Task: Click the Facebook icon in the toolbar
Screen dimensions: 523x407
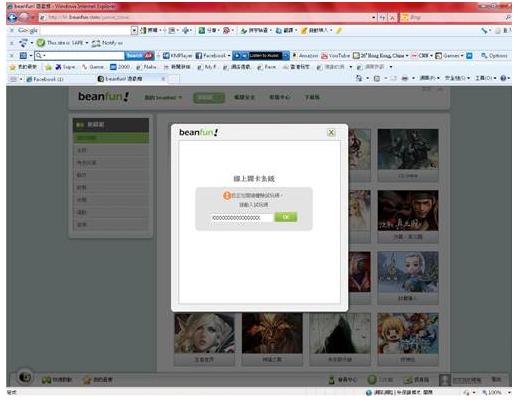Action: [199, 56]
